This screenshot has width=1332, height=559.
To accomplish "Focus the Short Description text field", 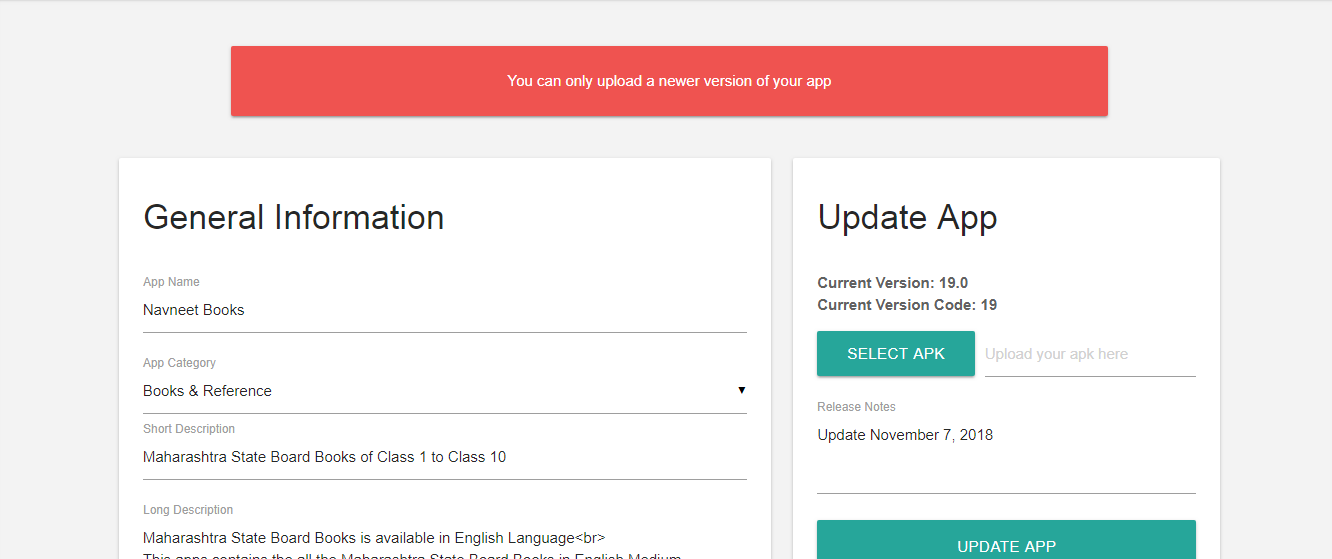I will coord(444,457).
